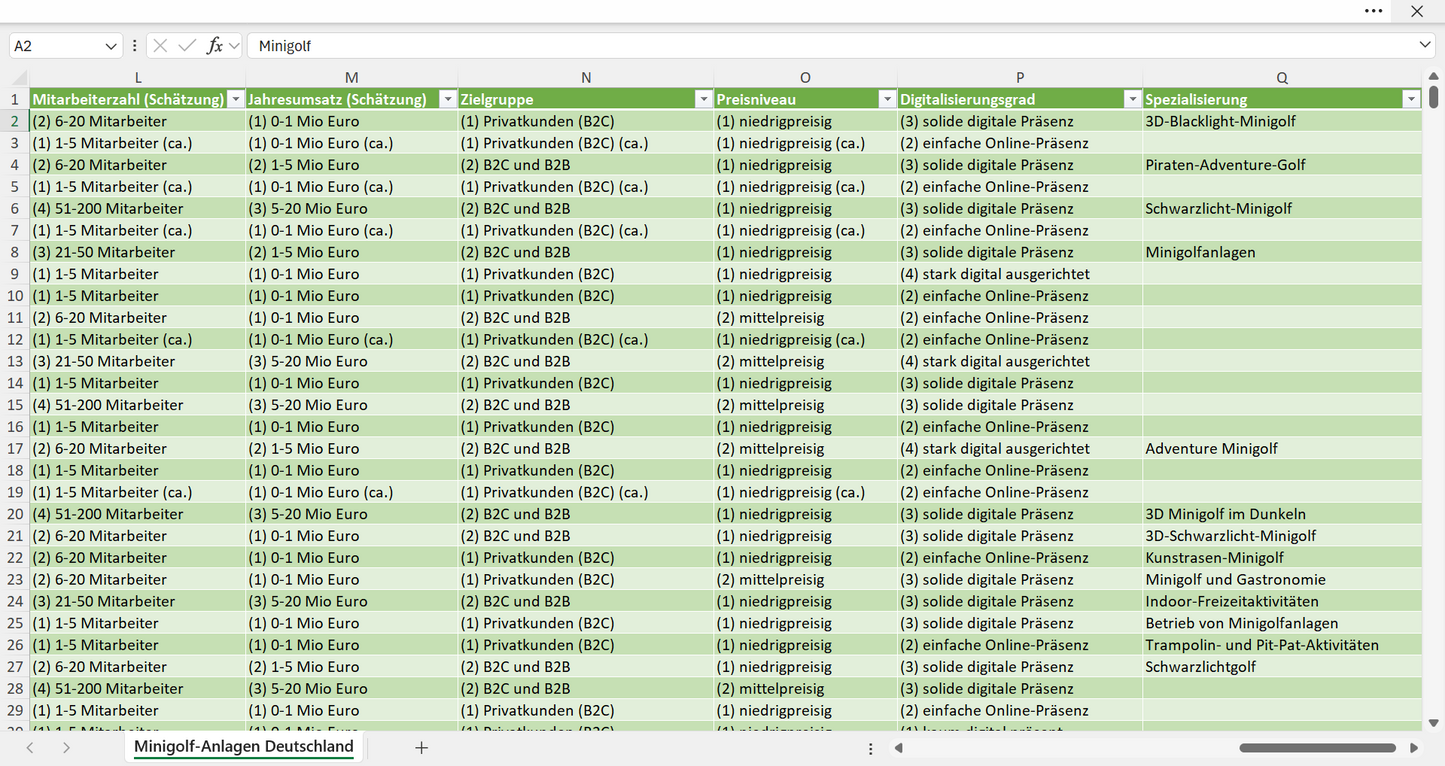This screenshot has width=1445, height=766.
Task: Click the horizontal scrollbar thumb
Action: point(1317,748)
